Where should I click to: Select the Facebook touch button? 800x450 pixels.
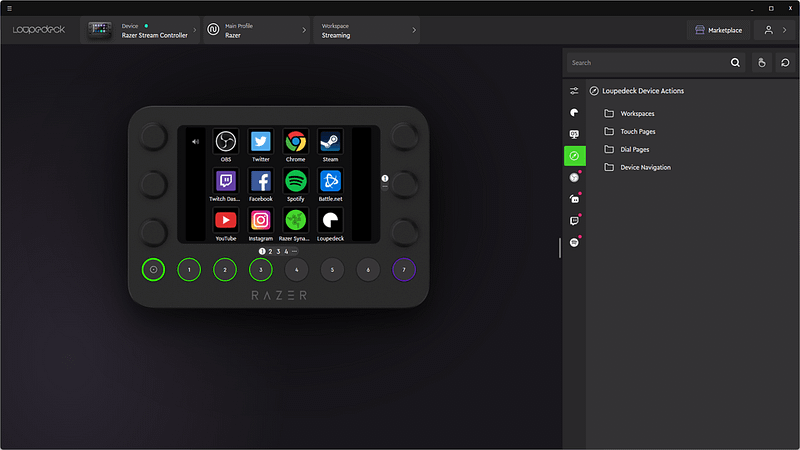[x=261, y=181]
